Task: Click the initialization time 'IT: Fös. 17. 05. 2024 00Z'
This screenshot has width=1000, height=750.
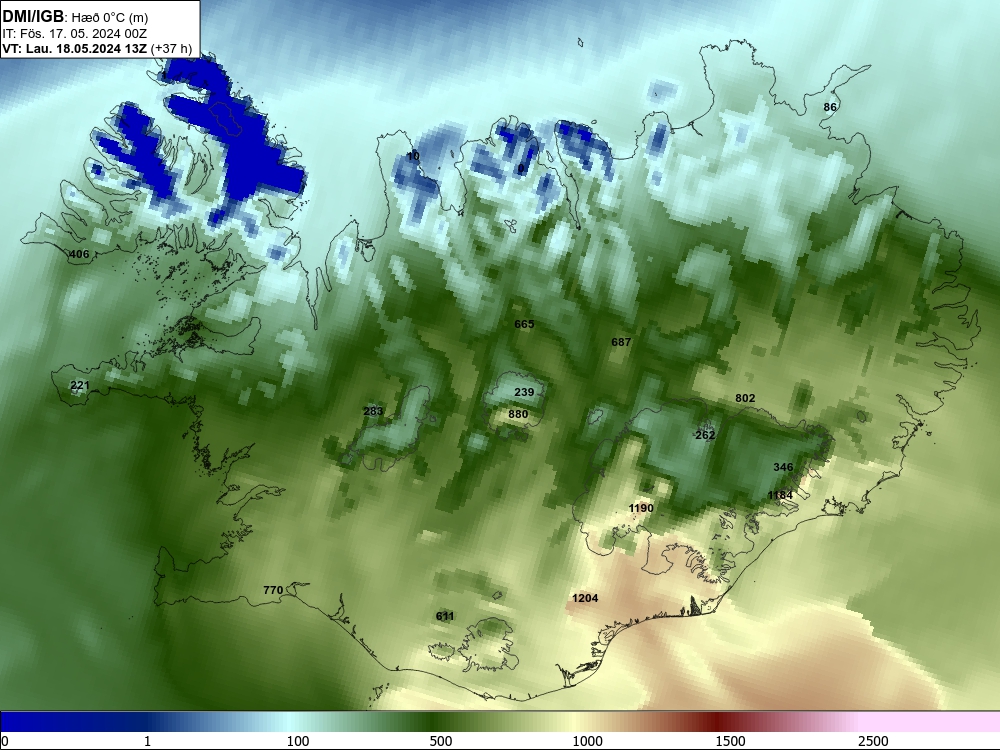Action: click(75, 34)
